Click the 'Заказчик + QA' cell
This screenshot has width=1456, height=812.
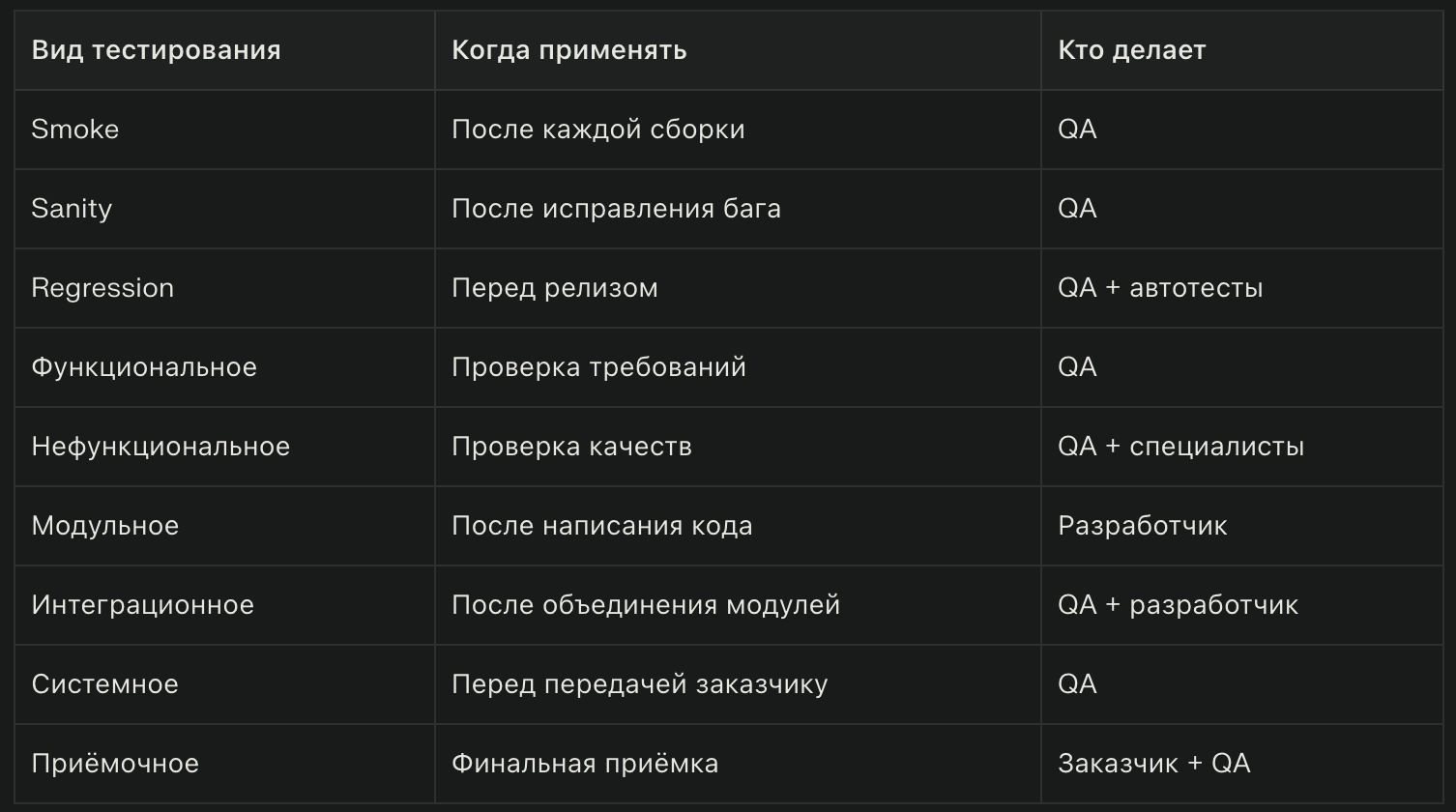pyautogui.click(x=1242, y=764)
